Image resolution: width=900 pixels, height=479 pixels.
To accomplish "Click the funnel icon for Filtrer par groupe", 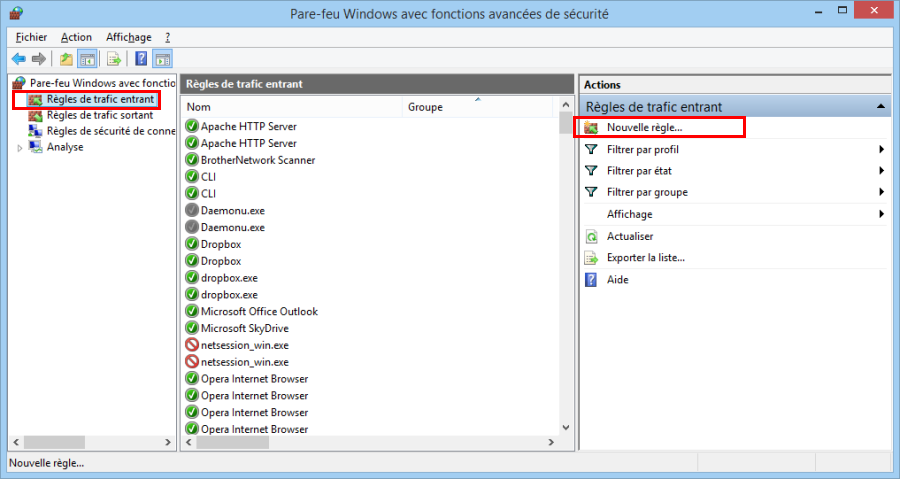I will (591, 192).
